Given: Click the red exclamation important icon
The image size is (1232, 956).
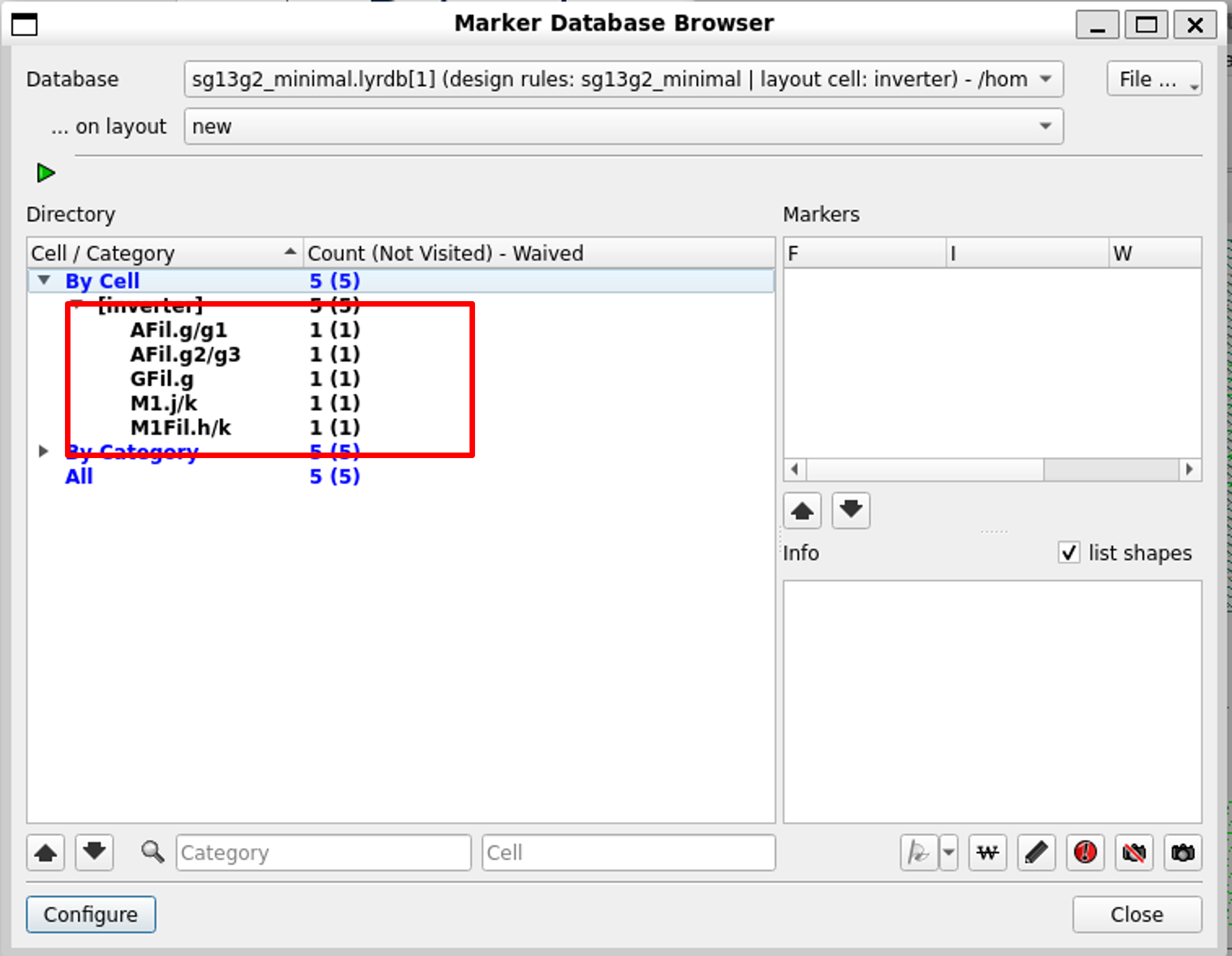Looking at the screenshot, I should [1085, 852].
